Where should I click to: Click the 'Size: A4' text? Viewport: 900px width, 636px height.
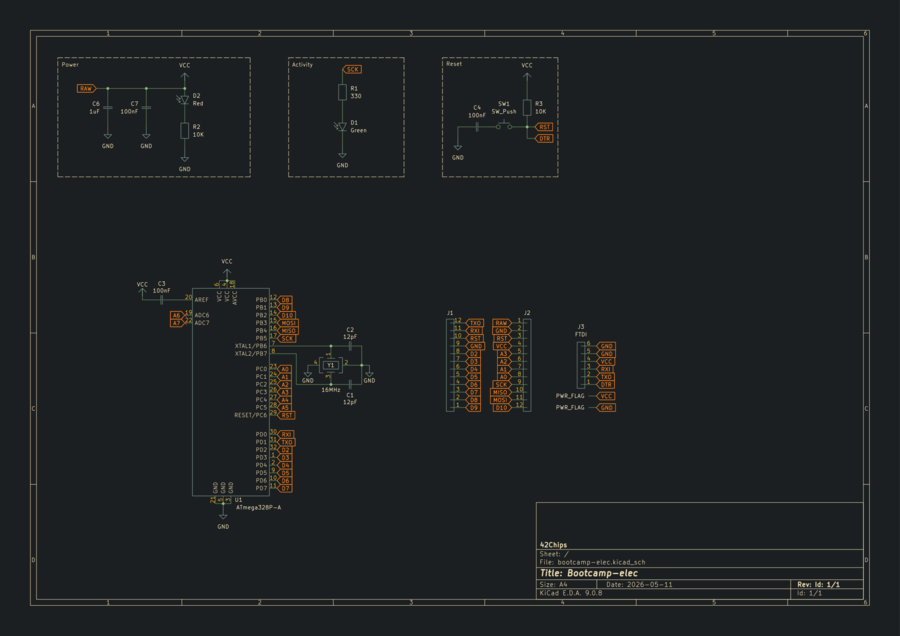553,585
